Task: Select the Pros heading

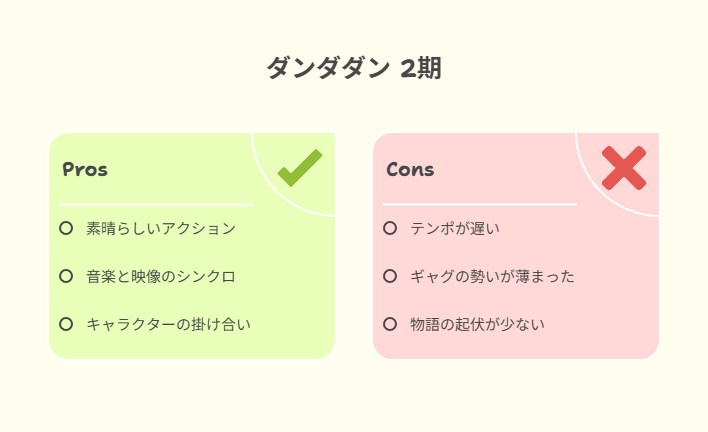Action: pos(85,169)
